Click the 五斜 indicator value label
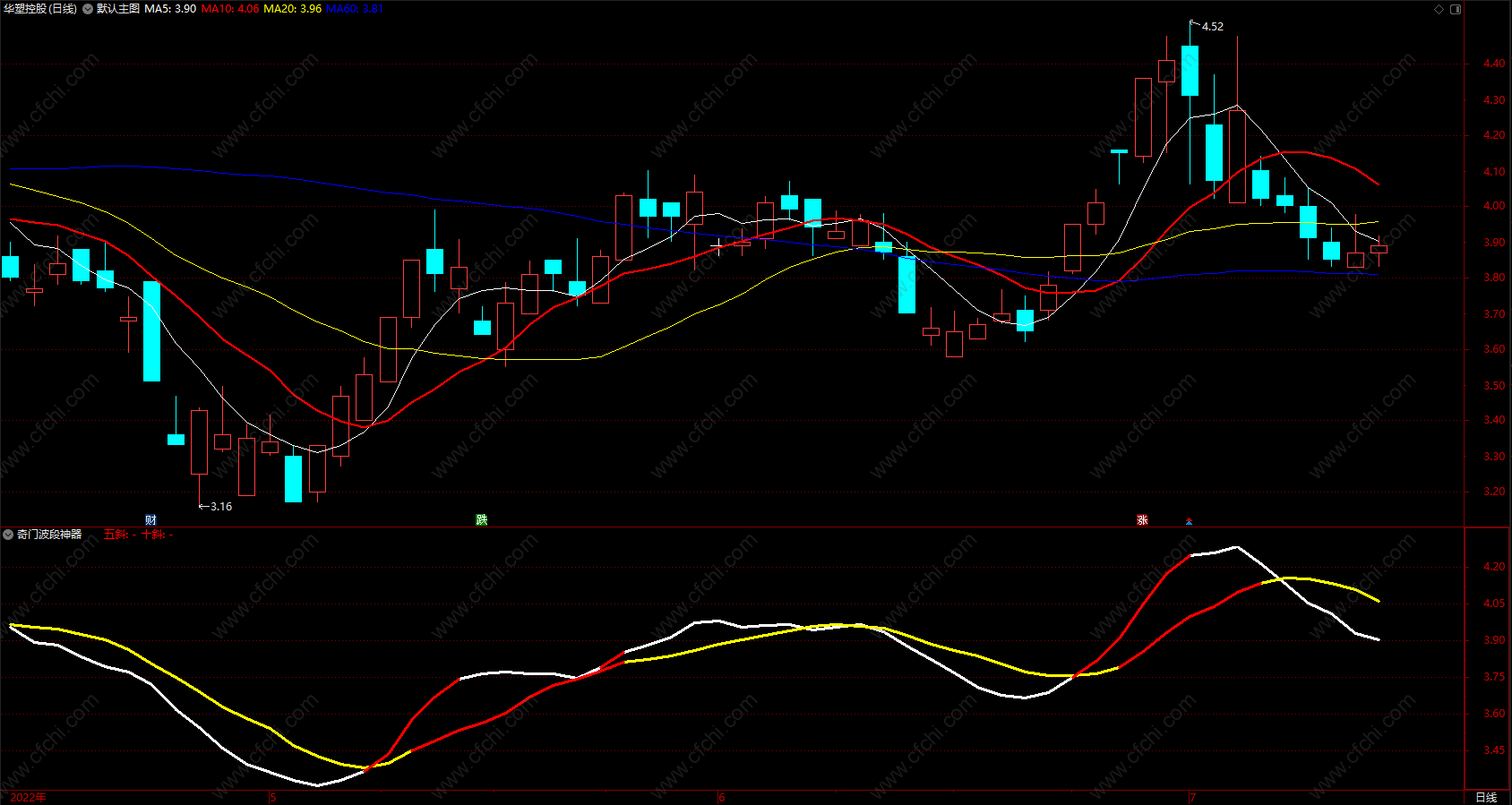The height and width of the screenshot is (805, 1512). coord(120,535)
